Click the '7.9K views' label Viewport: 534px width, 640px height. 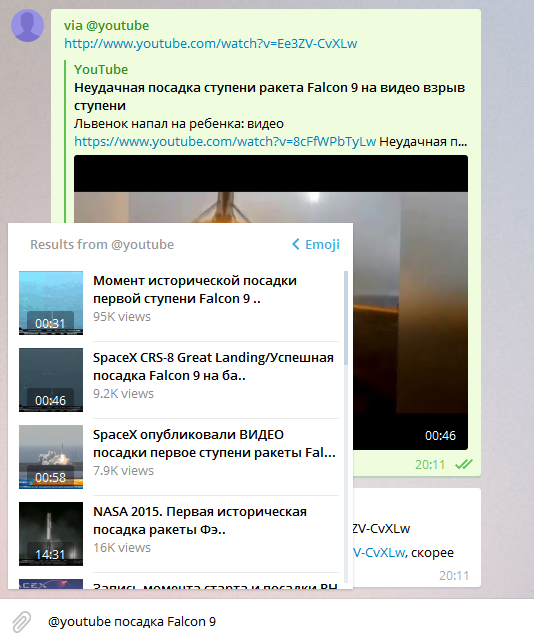pyautogui.click(x=123, y=471)
